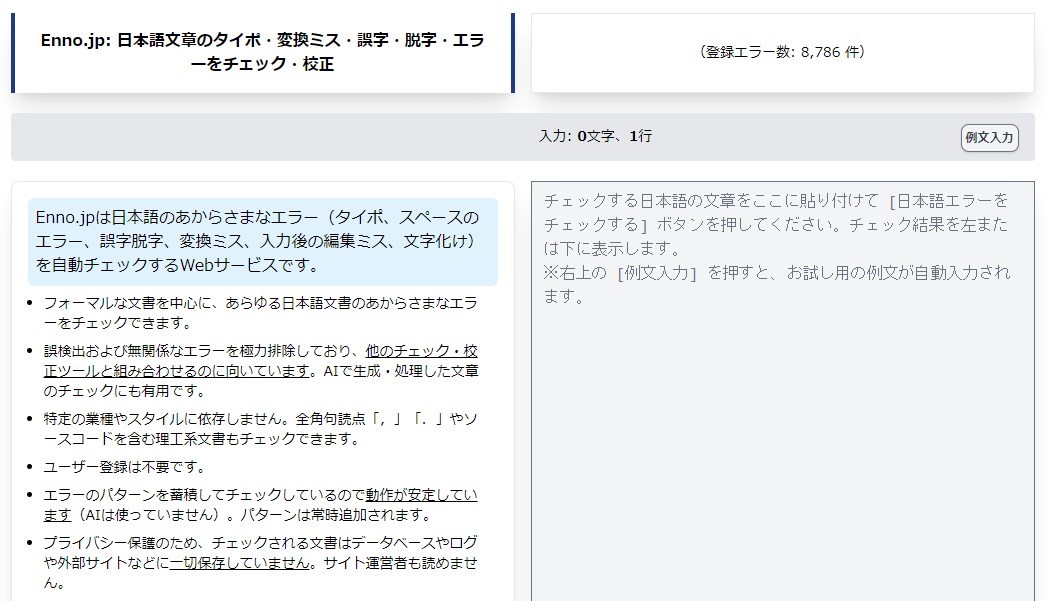Click the エラーのパターンを蓄積して text
This screenshot has height=601, width=1047.
tap(134, 495)
